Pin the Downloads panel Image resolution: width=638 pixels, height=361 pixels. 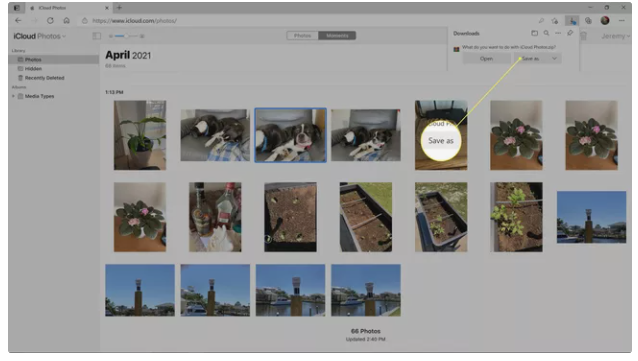click(570, 33)
